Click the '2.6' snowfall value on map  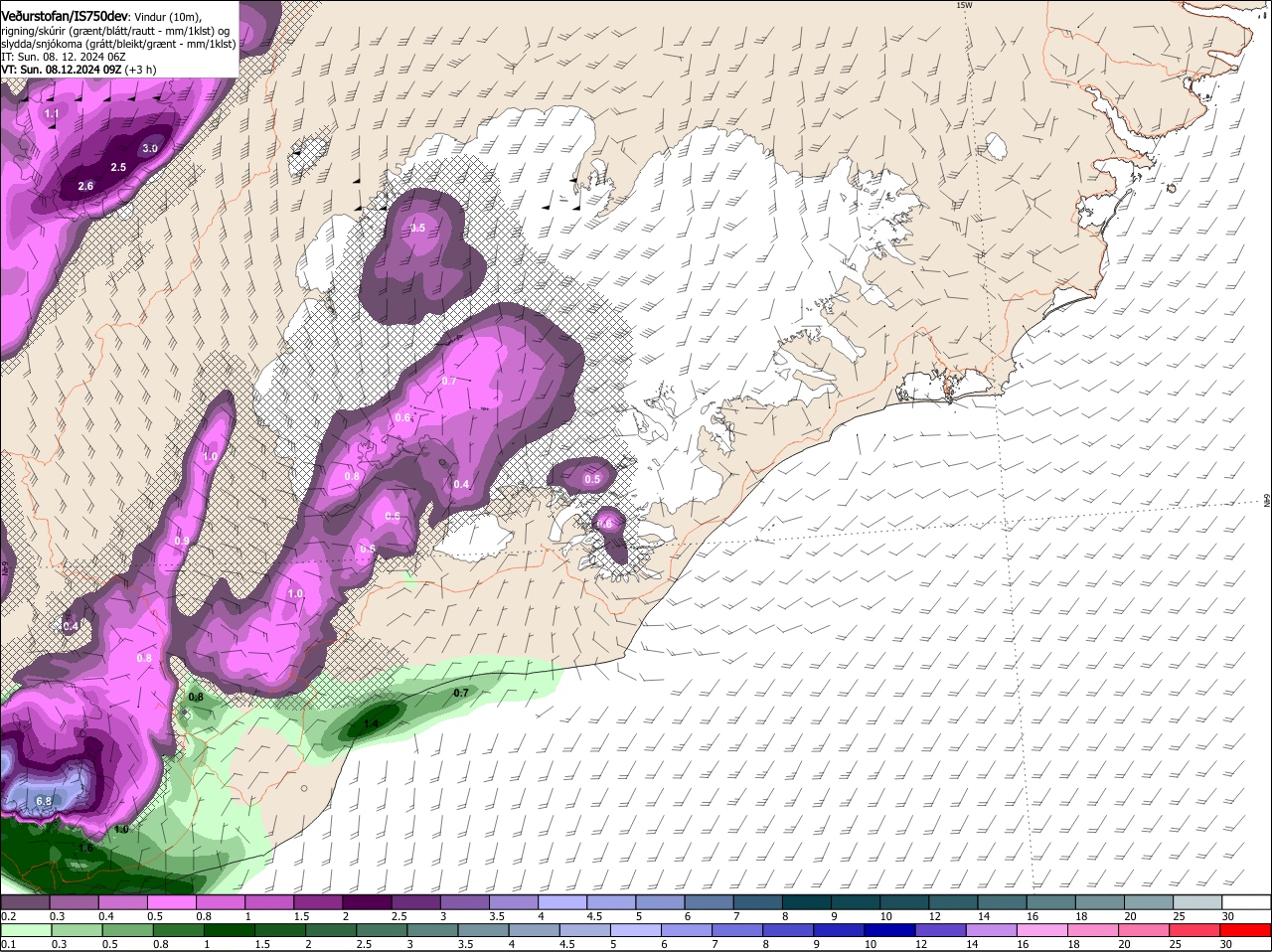[85, 186]
